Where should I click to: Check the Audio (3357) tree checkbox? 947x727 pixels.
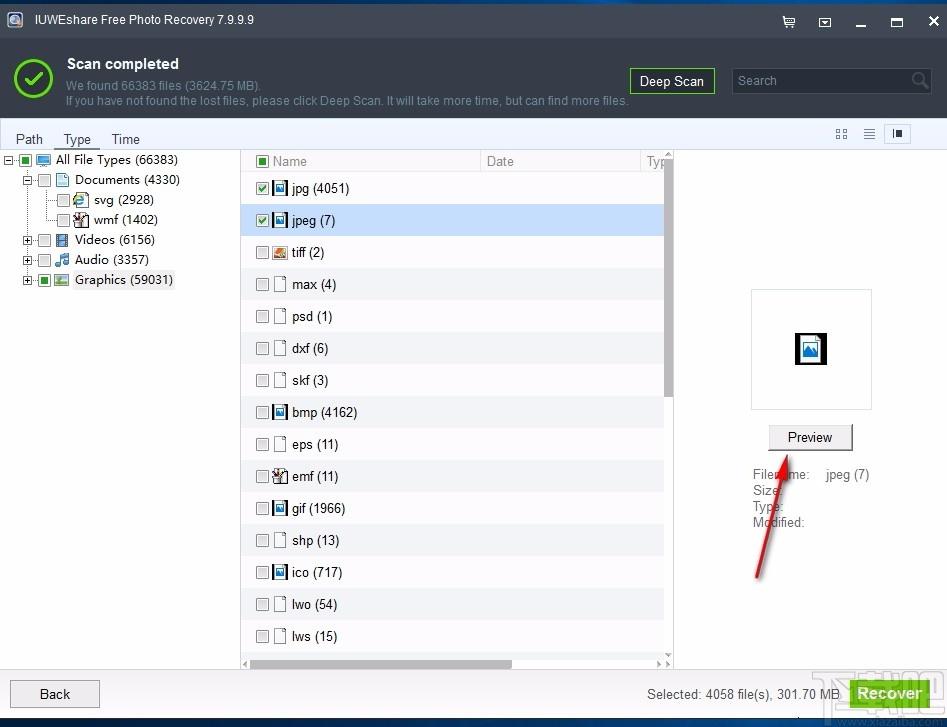click(x=44, y=260)
